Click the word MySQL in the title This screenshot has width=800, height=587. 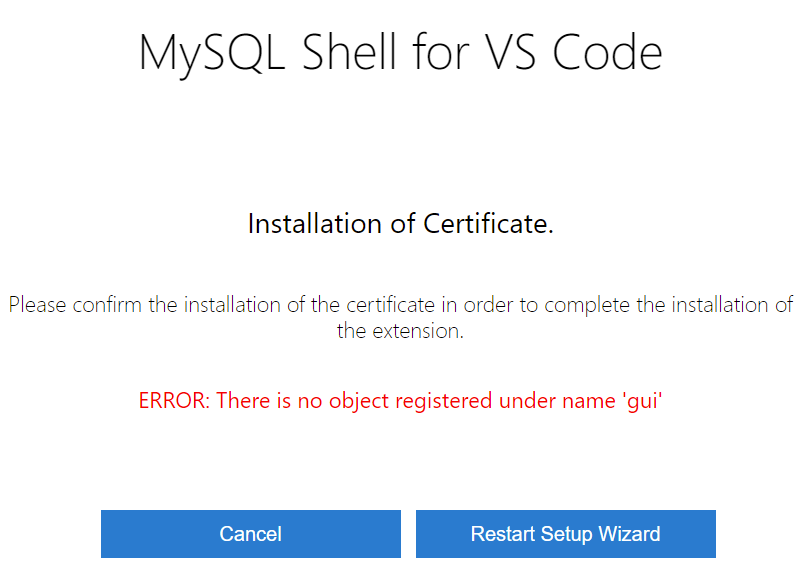point(211,54)
